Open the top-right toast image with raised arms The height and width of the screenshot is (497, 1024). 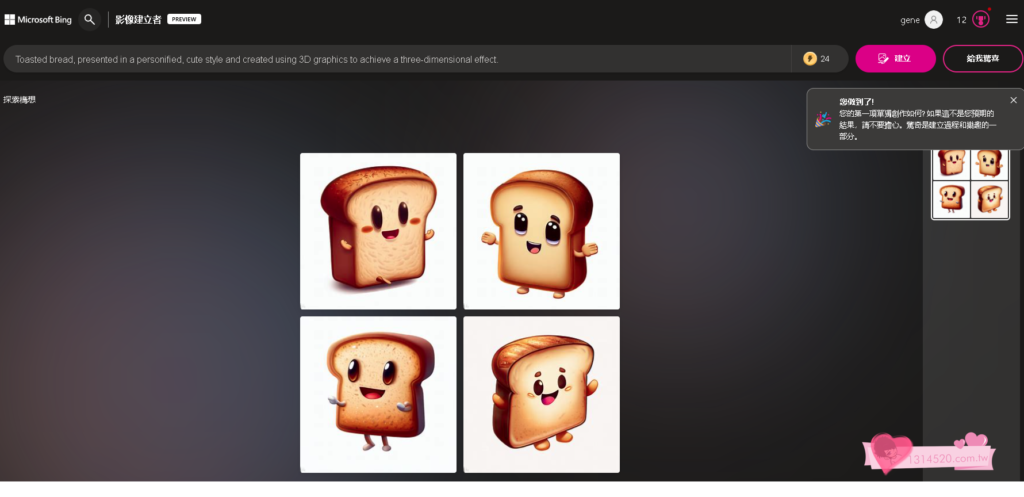click(x=541, y=231)
